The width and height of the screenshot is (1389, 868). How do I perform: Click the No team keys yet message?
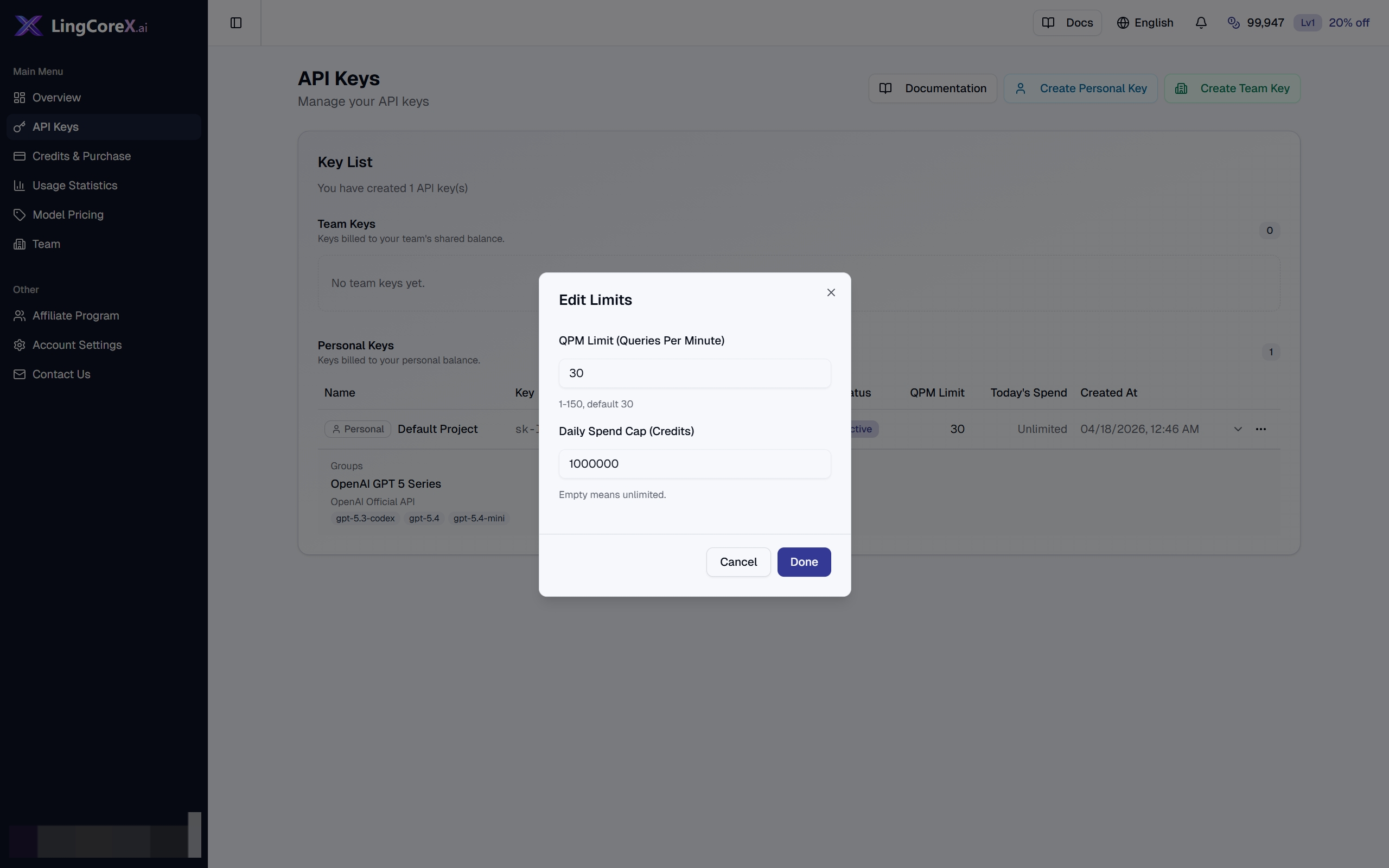click(378, 283)
